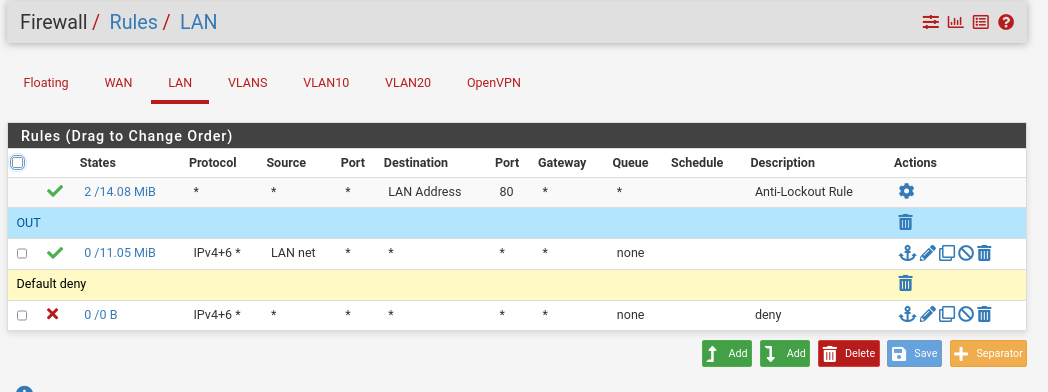Click Rules breadcrumb link
This screenshot has width=1048, height=392.
pos(133,22)
